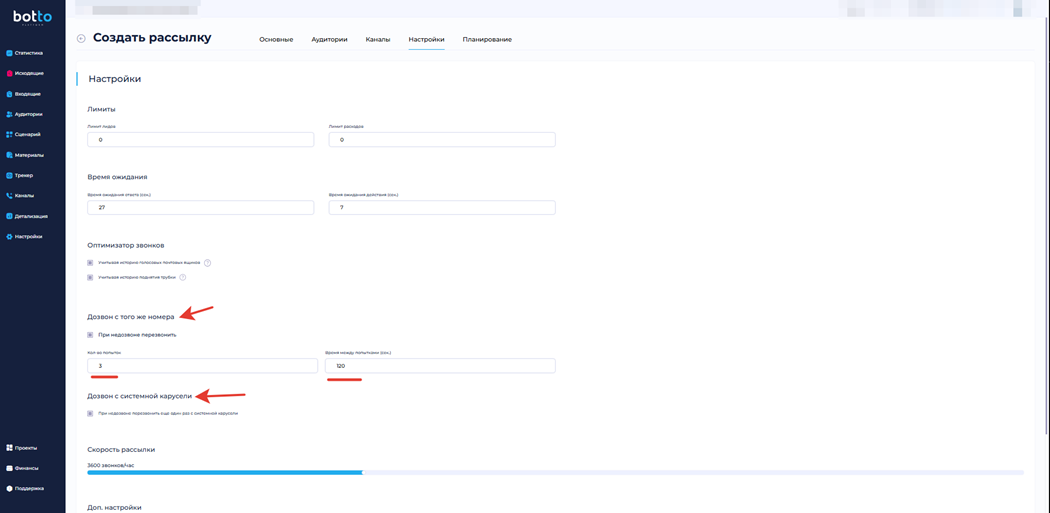
Task: Open the Каналы tab in the header
Action: pyautogui.click(x=378, y=39)
